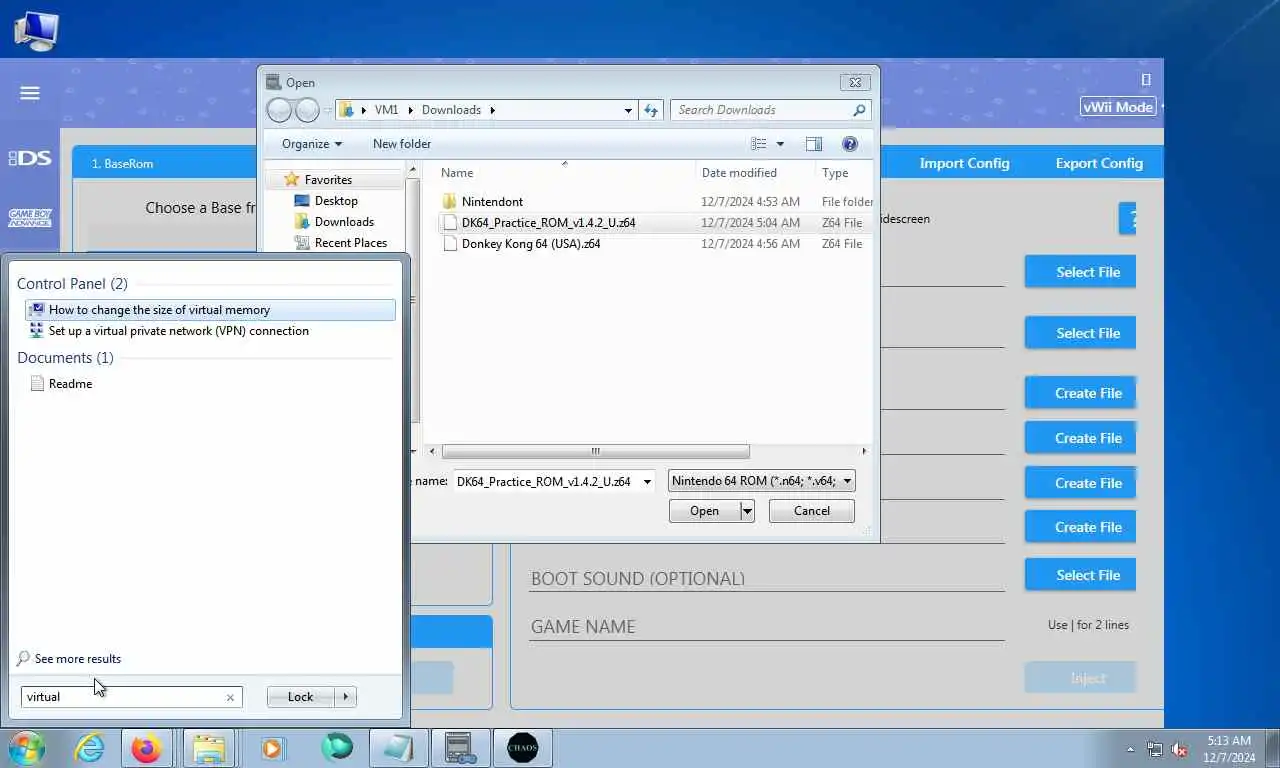Toggle the preview pane button
The image size is (1280, 768).
tap(814, 144)
